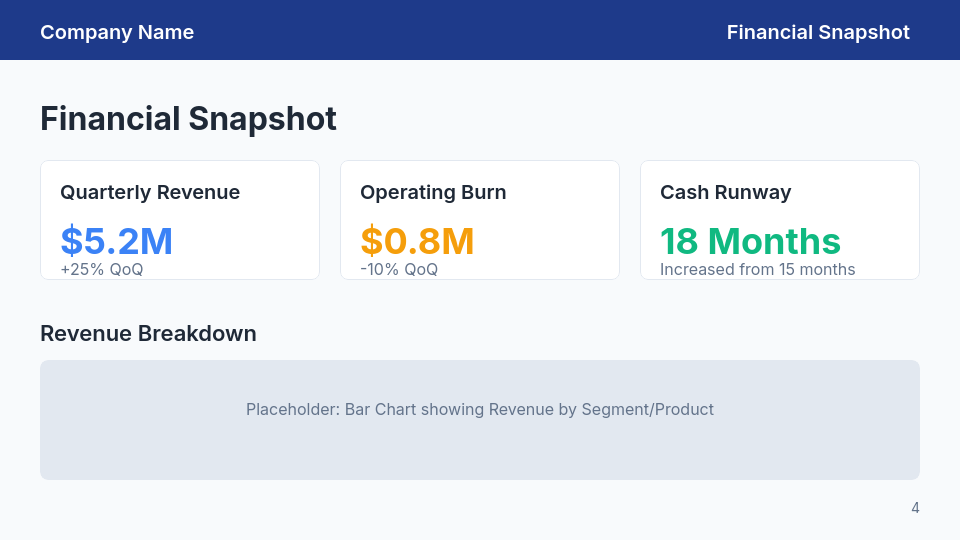Select the Financial Snapshot label in blue header
Image resolution: width=960 pixels, height=540 pixels.
tap(817, 32)
